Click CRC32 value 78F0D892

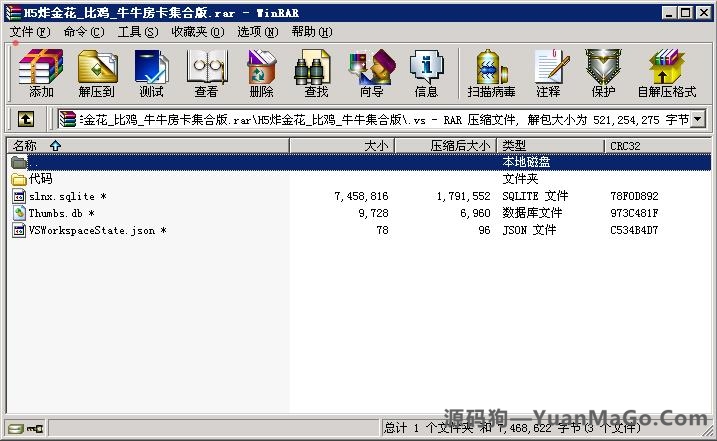point(634,196)
